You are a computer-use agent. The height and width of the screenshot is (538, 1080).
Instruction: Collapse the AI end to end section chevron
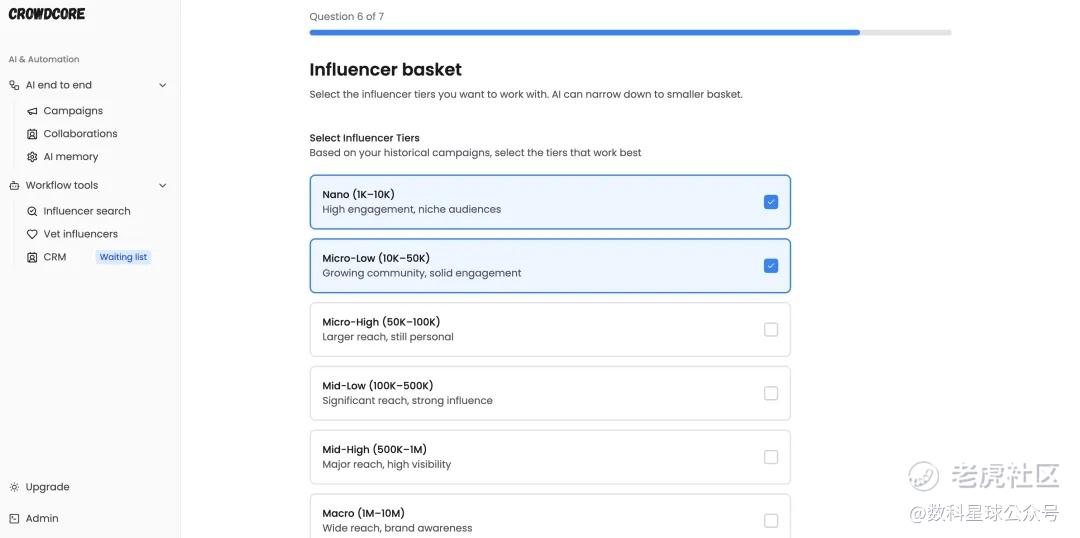pos(163,85)
